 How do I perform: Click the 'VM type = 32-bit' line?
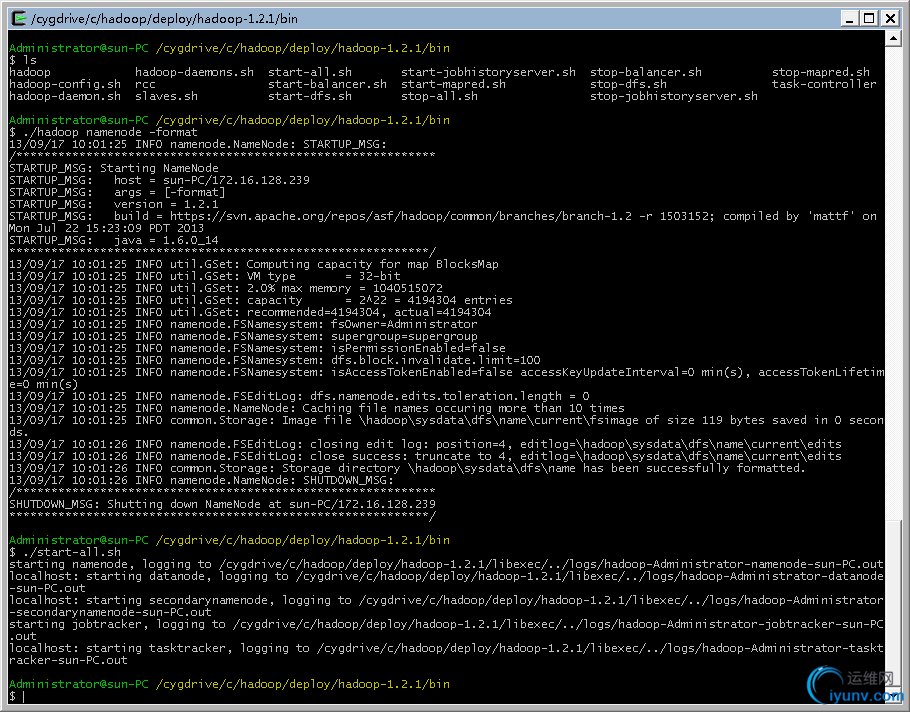click(205, 276)
